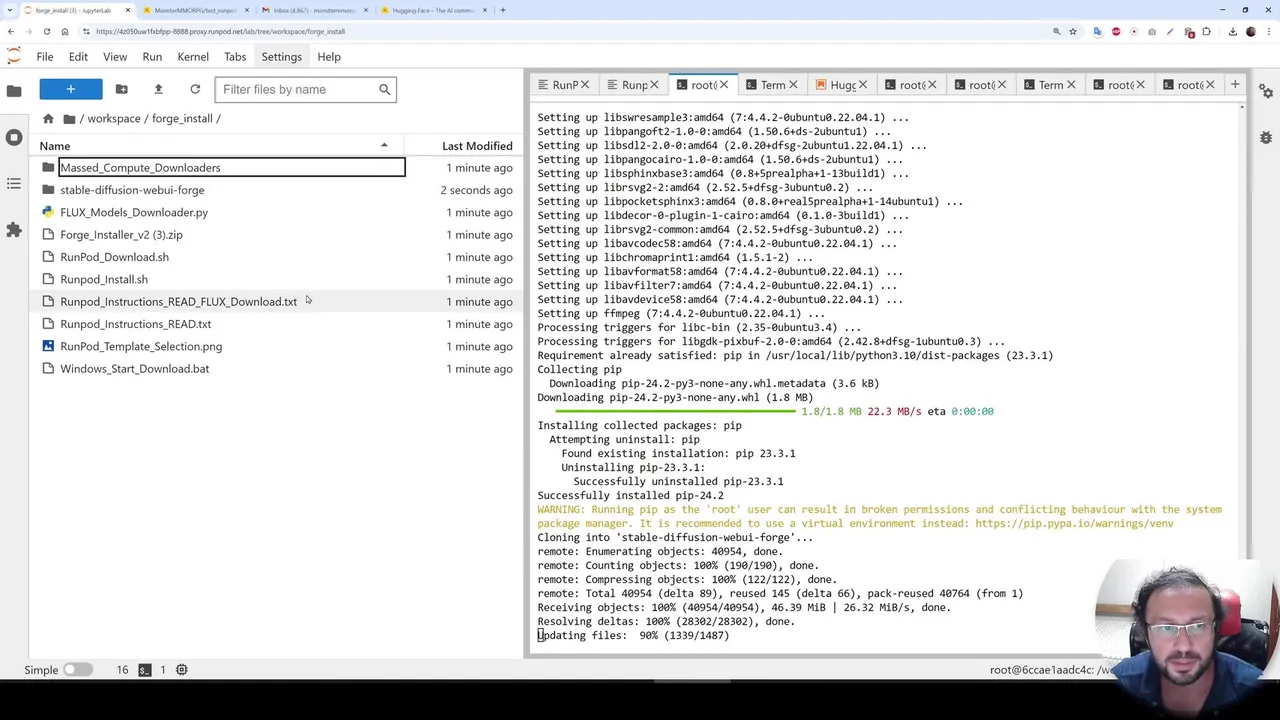1280x720 pixels.
Task: Click the browser home button
Action: coord(64,31)
